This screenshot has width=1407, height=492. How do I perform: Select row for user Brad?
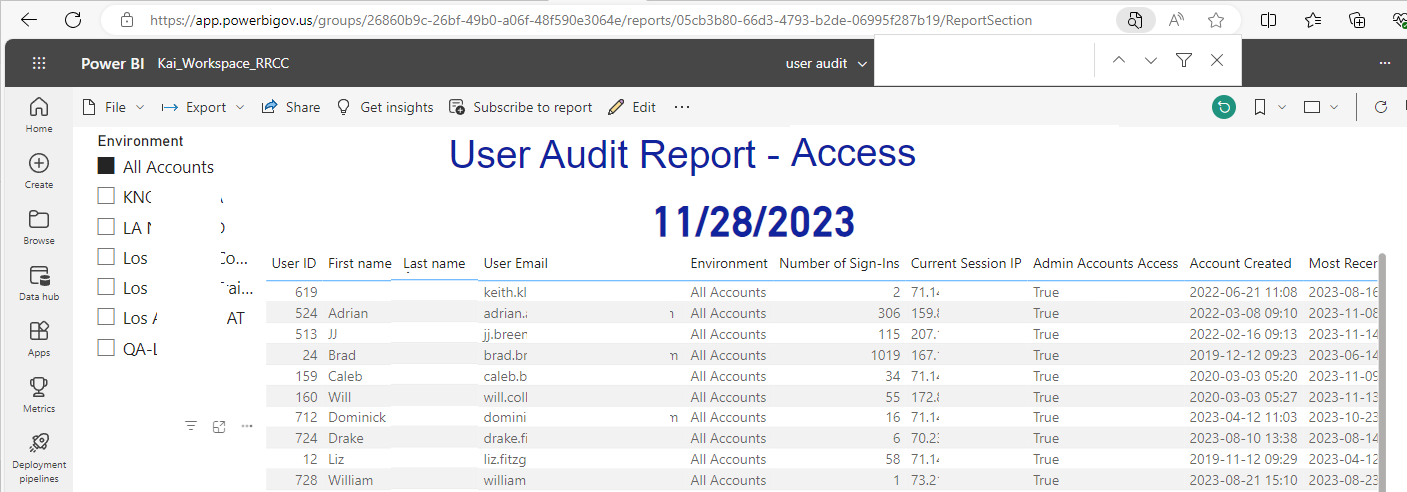click(x=821, y=355)
